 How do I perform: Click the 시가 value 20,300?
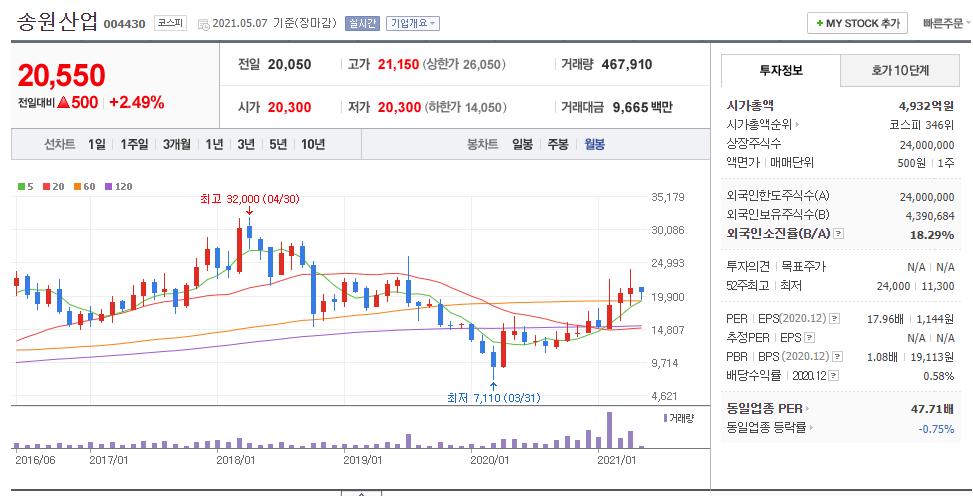click(290, 107)
